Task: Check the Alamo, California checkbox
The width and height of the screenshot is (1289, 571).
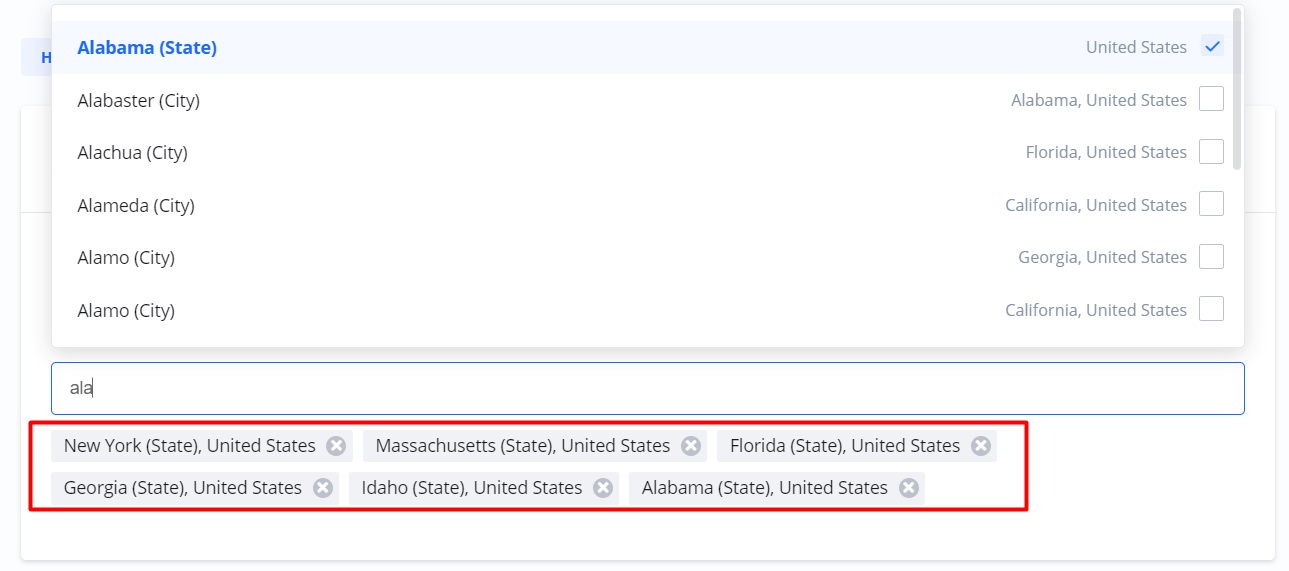Action: tap(1211, 310)
